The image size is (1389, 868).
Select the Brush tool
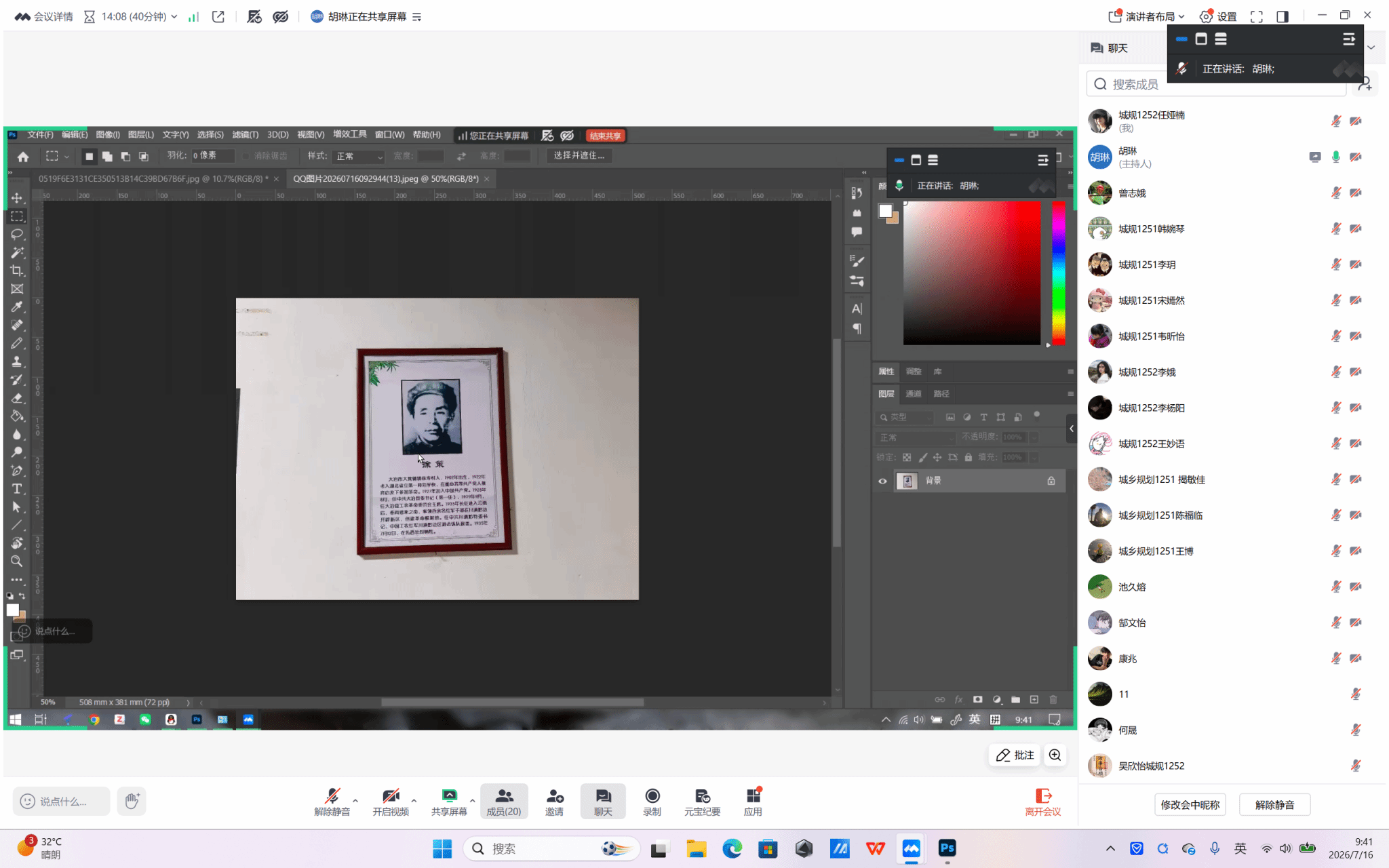[17, 343]
